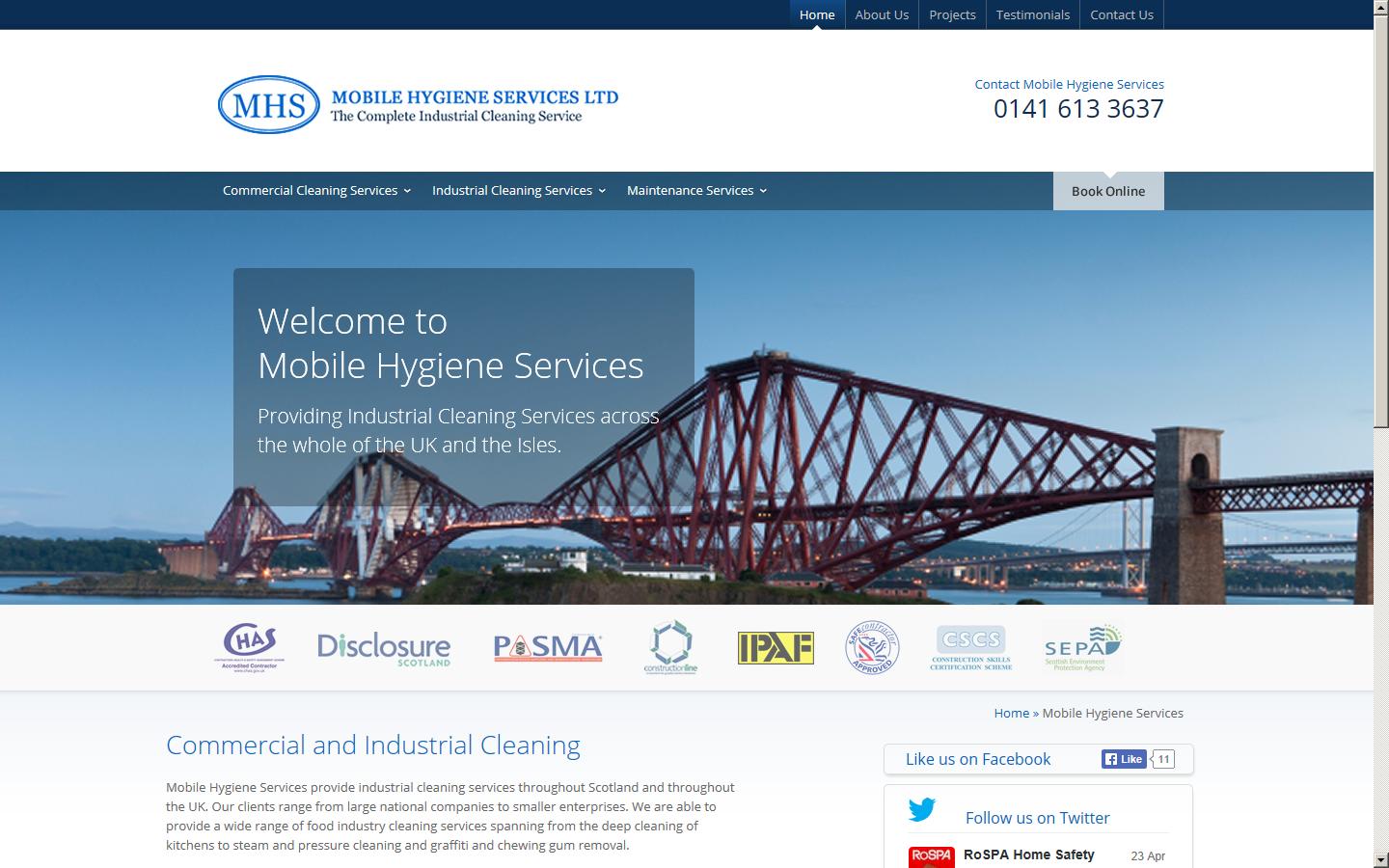The height and width of the screenshot is (868, 1389).
Task: Click the Contact Mobile Hygiene Services link
Action: [x=1069, y=84]
